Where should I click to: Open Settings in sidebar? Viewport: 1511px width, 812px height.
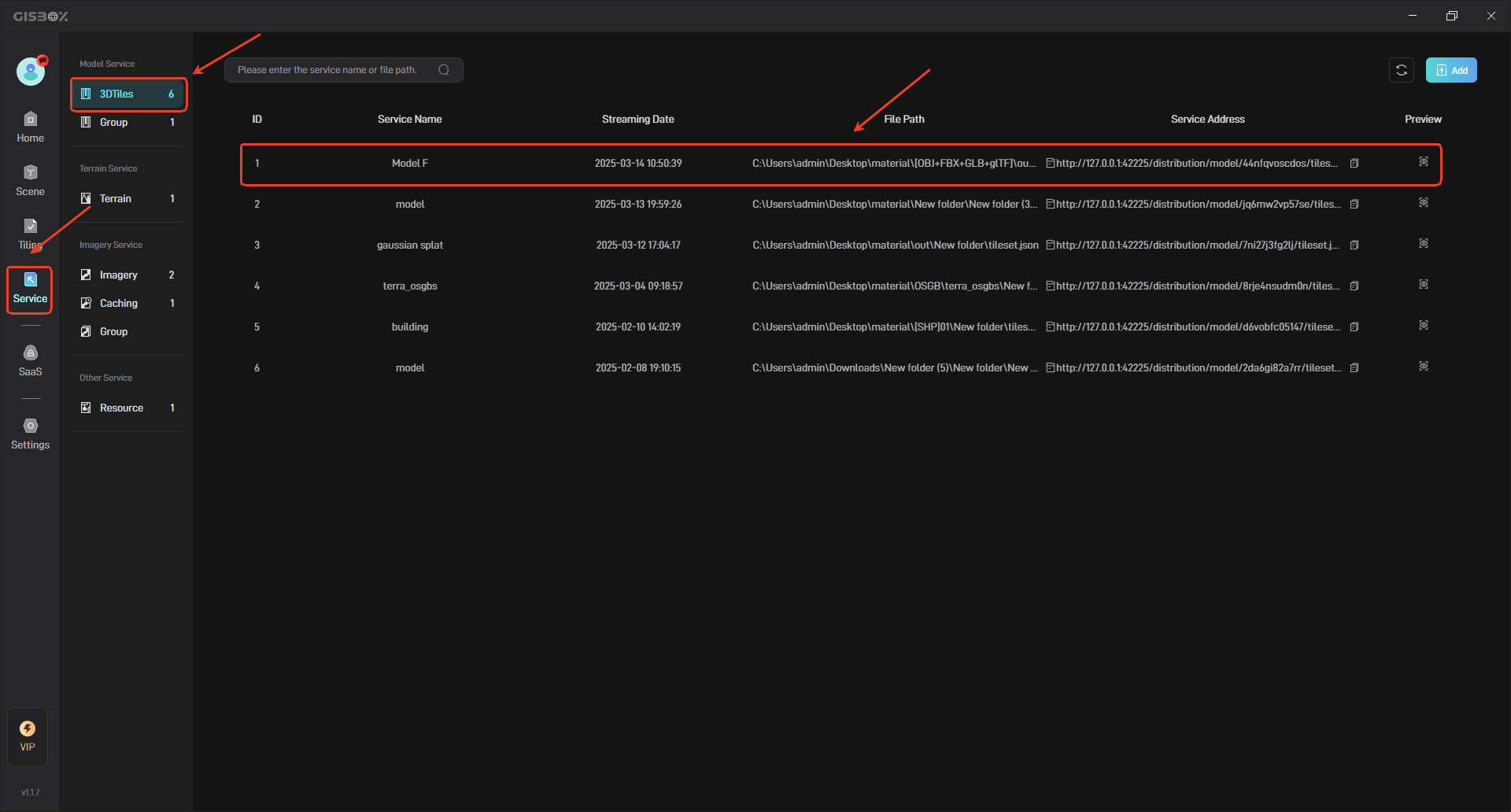tap(30, 434)
